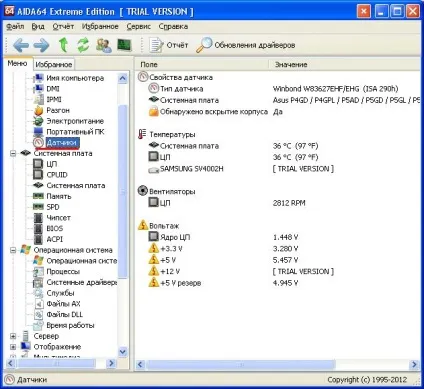Go back with the left arrow icon
424x389 pixels.
(x=21, y=45)
